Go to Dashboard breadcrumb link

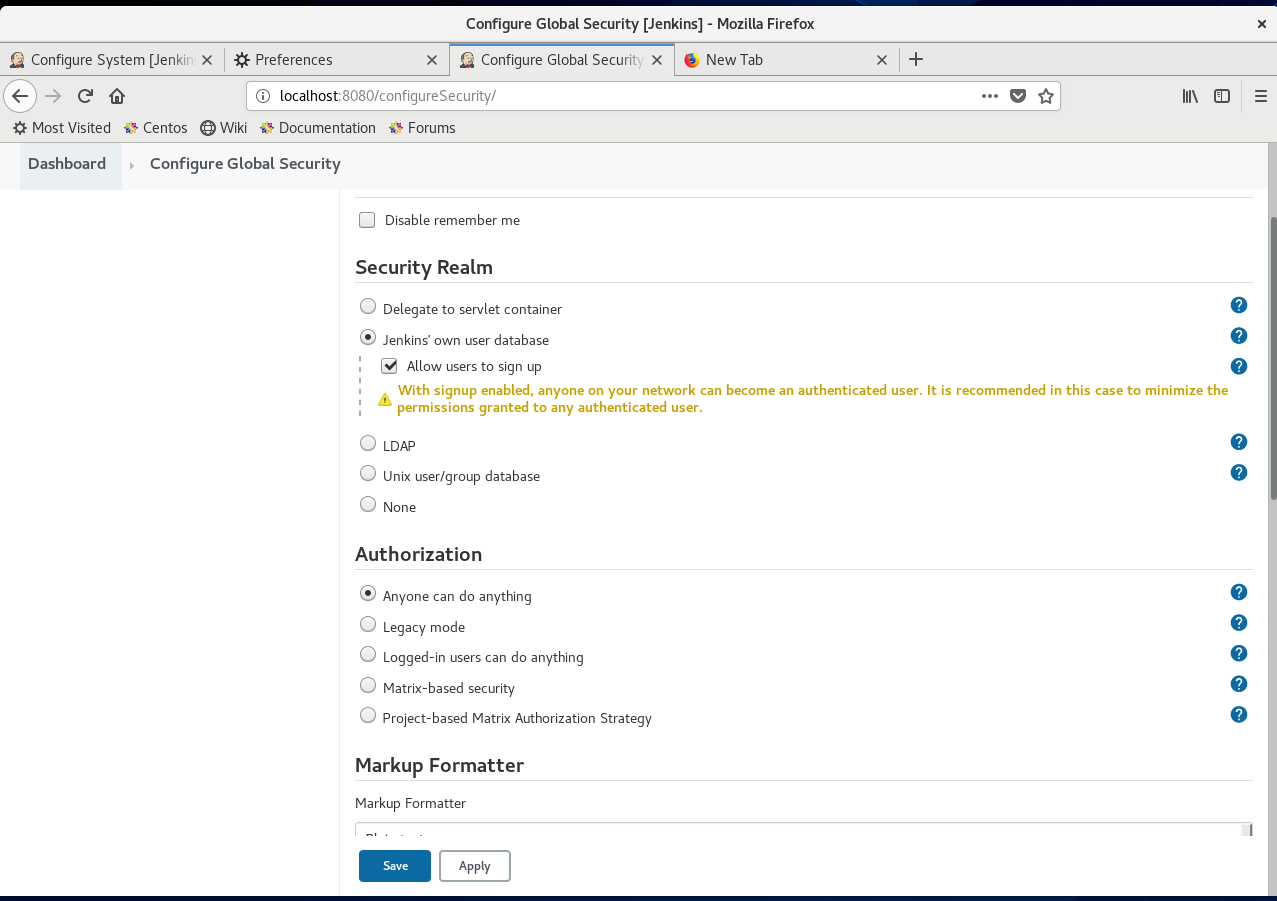pyautogui.click(x=67, y=164)
